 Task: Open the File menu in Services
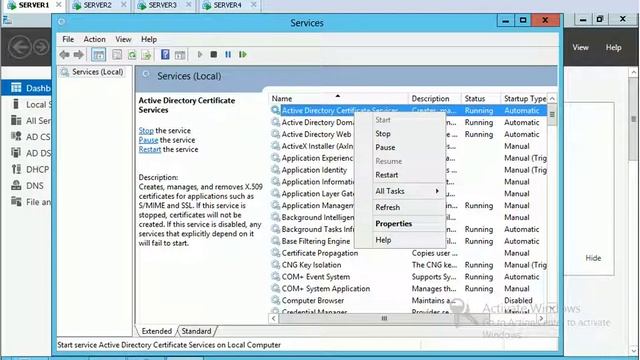[x=68, y=40]
